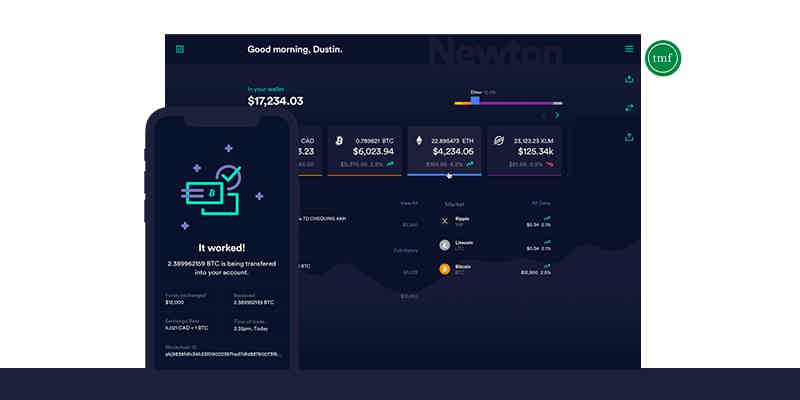Open the hamburger menu in Newton header

pos(629,49)
